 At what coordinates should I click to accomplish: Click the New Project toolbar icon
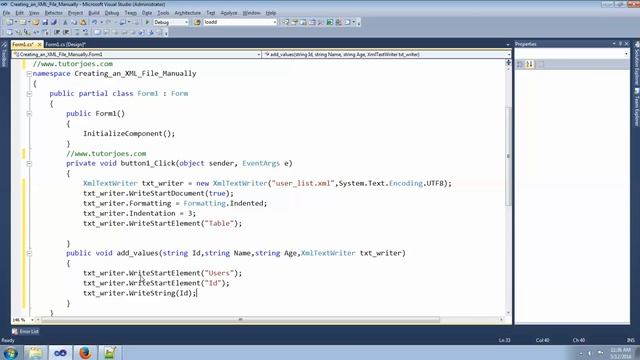pyautogui.click(x=9, y=22)
